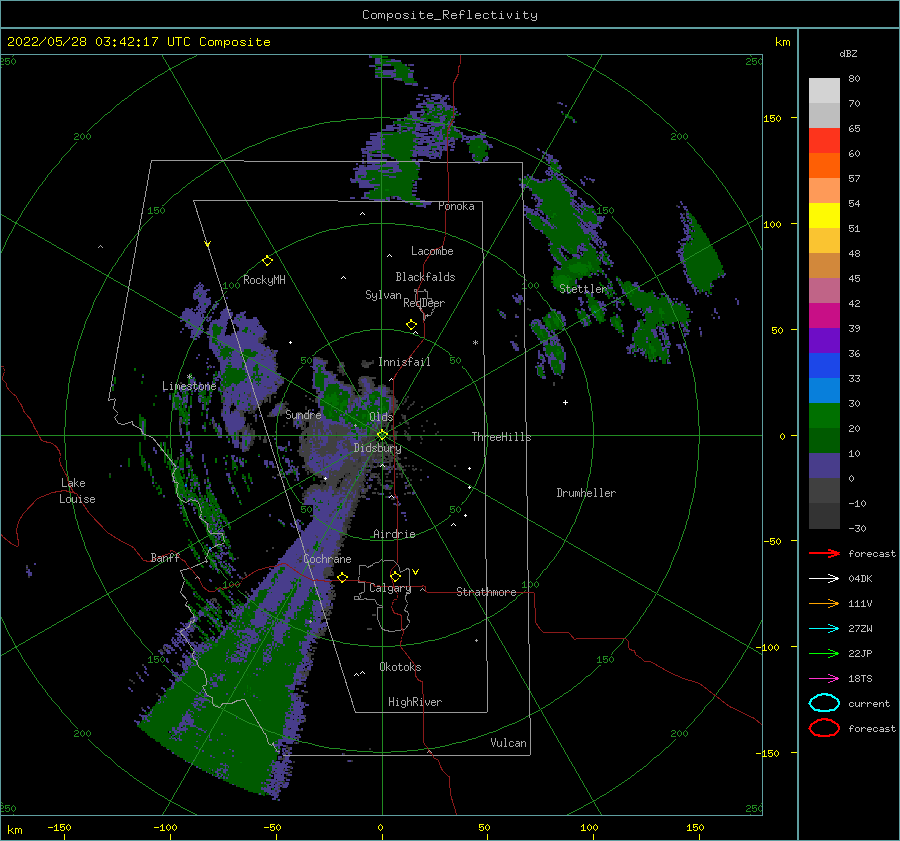Image resolution: width=900 pixels, height=841 pixels.
Task: Click the yellow radar site marker near Didsbury
Action: point(382,435)
